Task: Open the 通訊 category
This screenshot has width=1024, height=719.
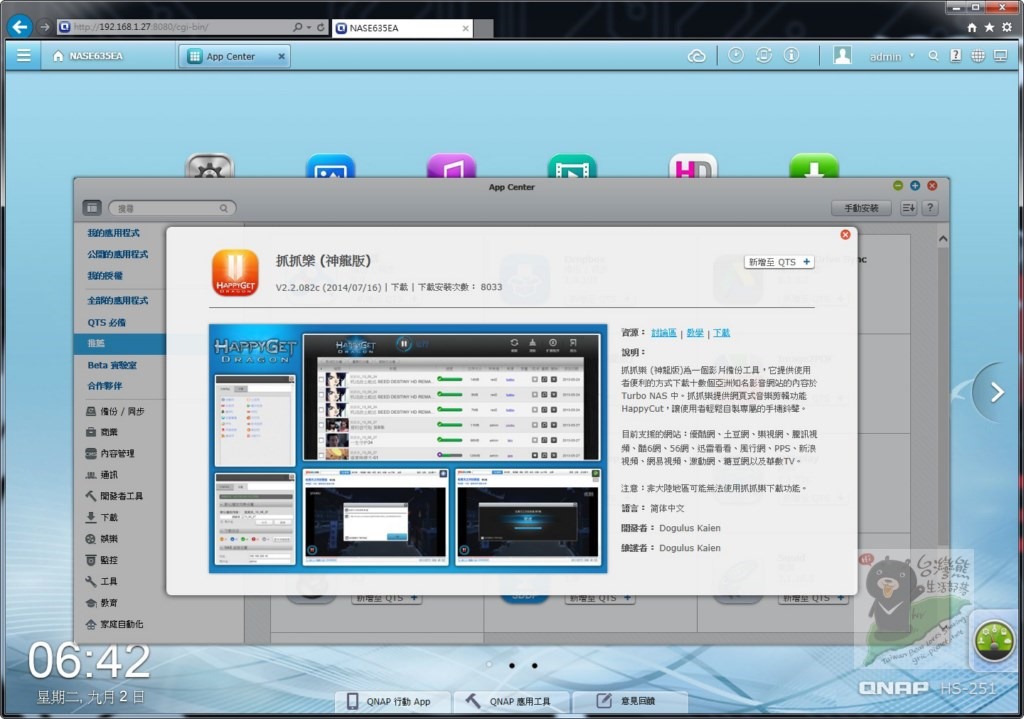Action: (x=102, y=475)
